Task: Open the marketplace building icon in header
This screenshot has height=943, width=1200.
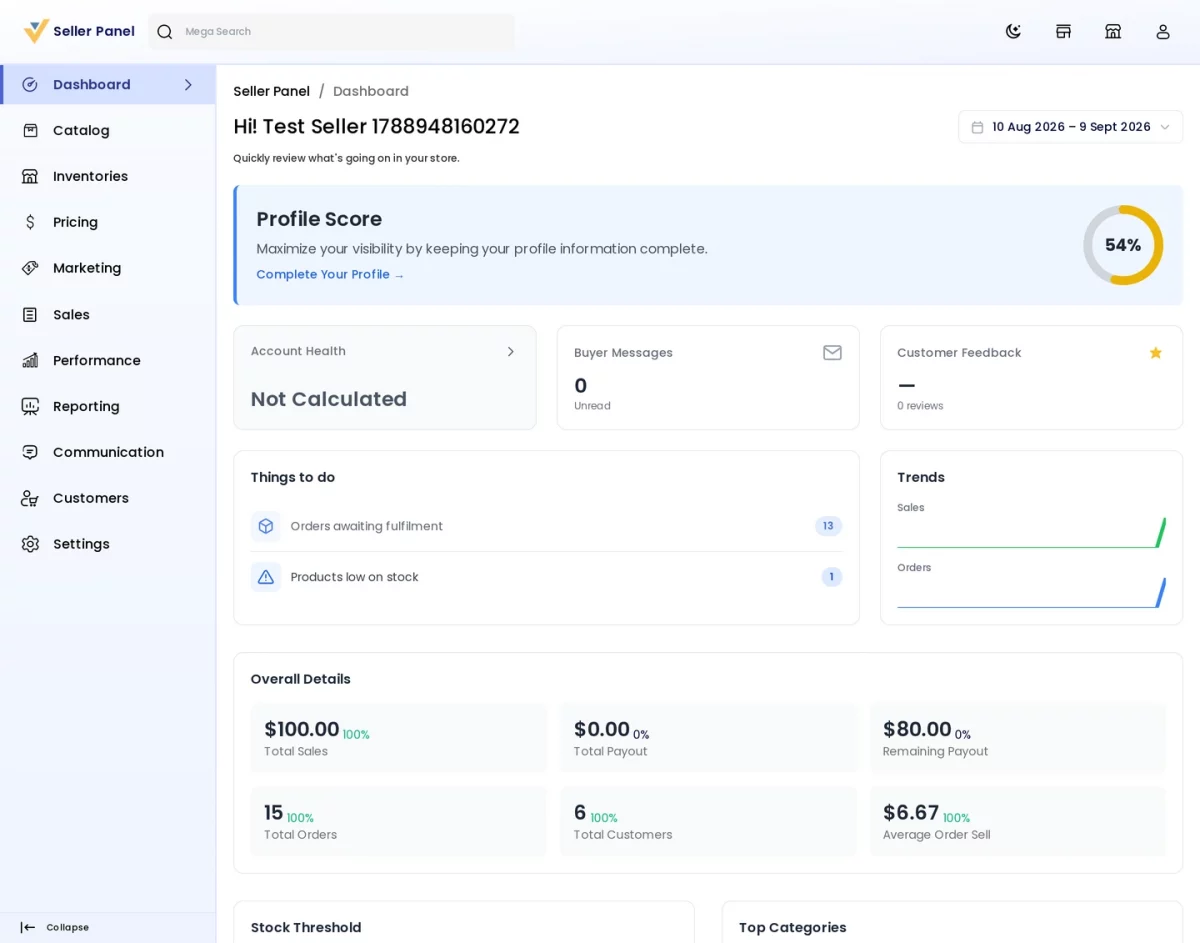Action: coord(1113,31)
